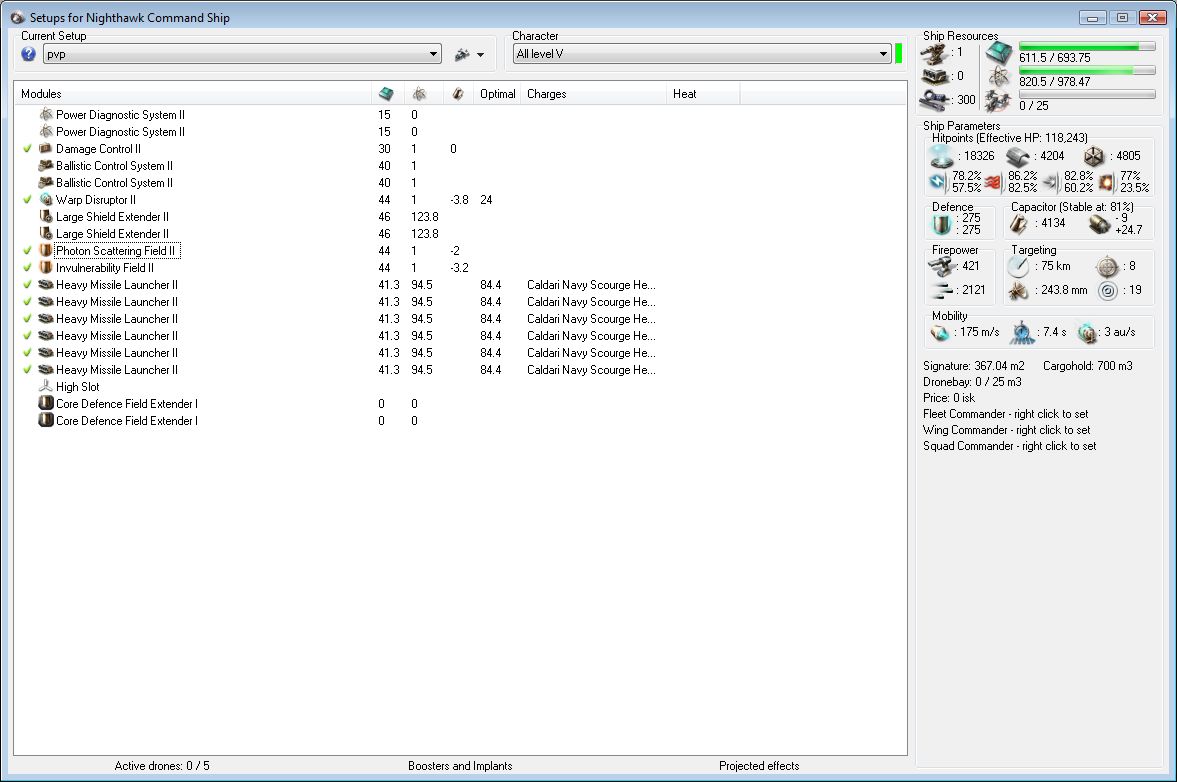Click the 'Dronebay: 0 / 25 m3' text
The height and width of the screenshot is (782, 1177).
972,382
